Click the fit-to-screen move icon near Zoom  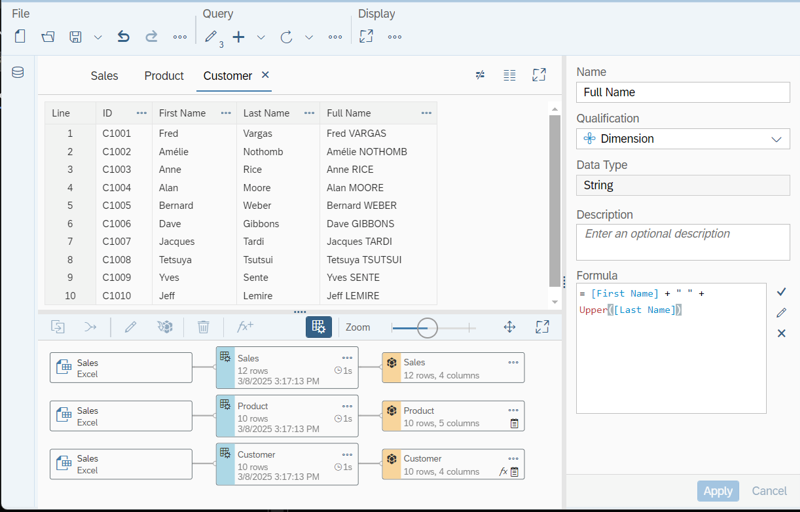pos(509,327)
